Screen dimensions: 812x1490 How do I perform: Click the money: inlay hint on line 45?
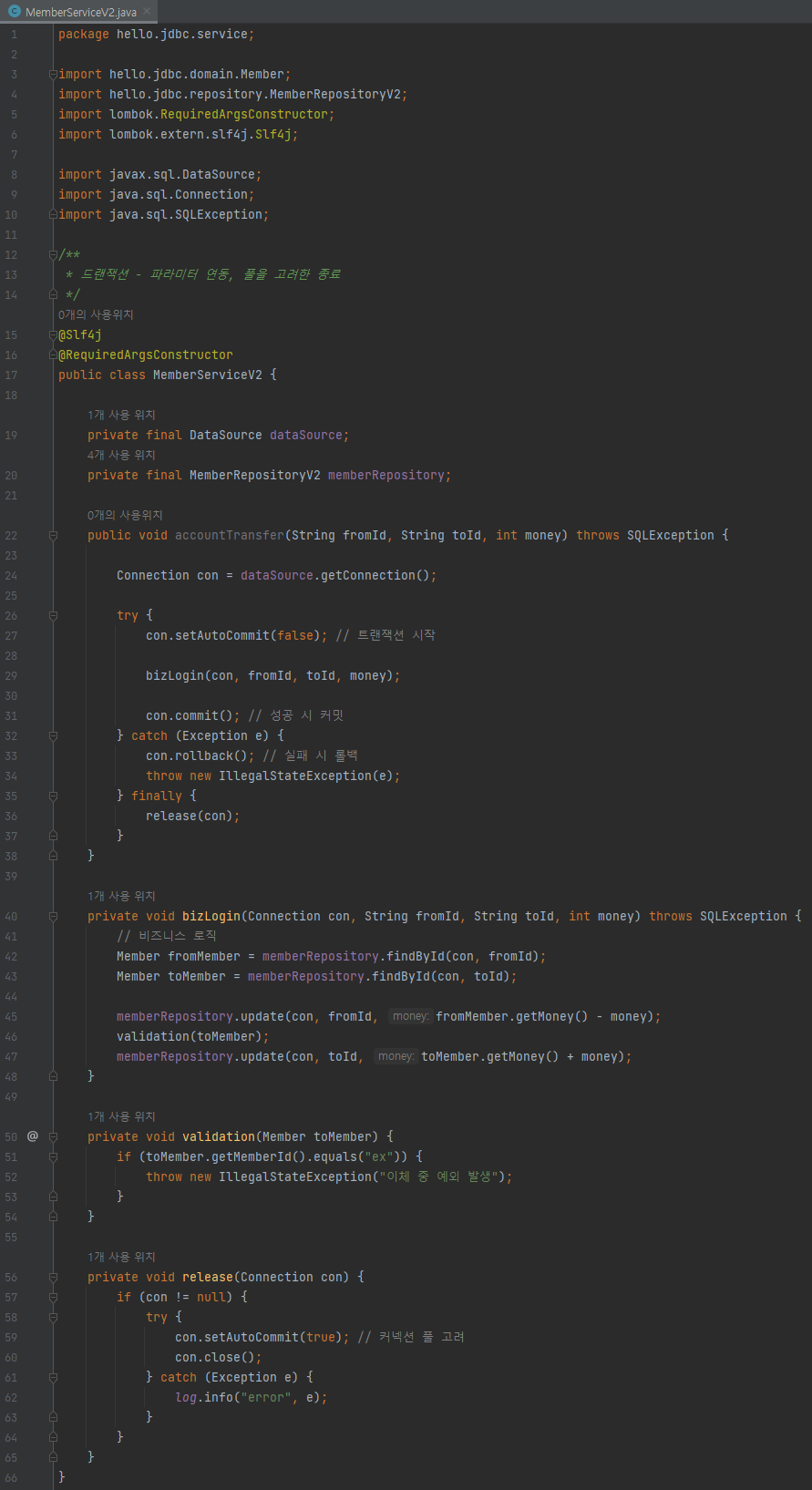tap(410, 1016)
